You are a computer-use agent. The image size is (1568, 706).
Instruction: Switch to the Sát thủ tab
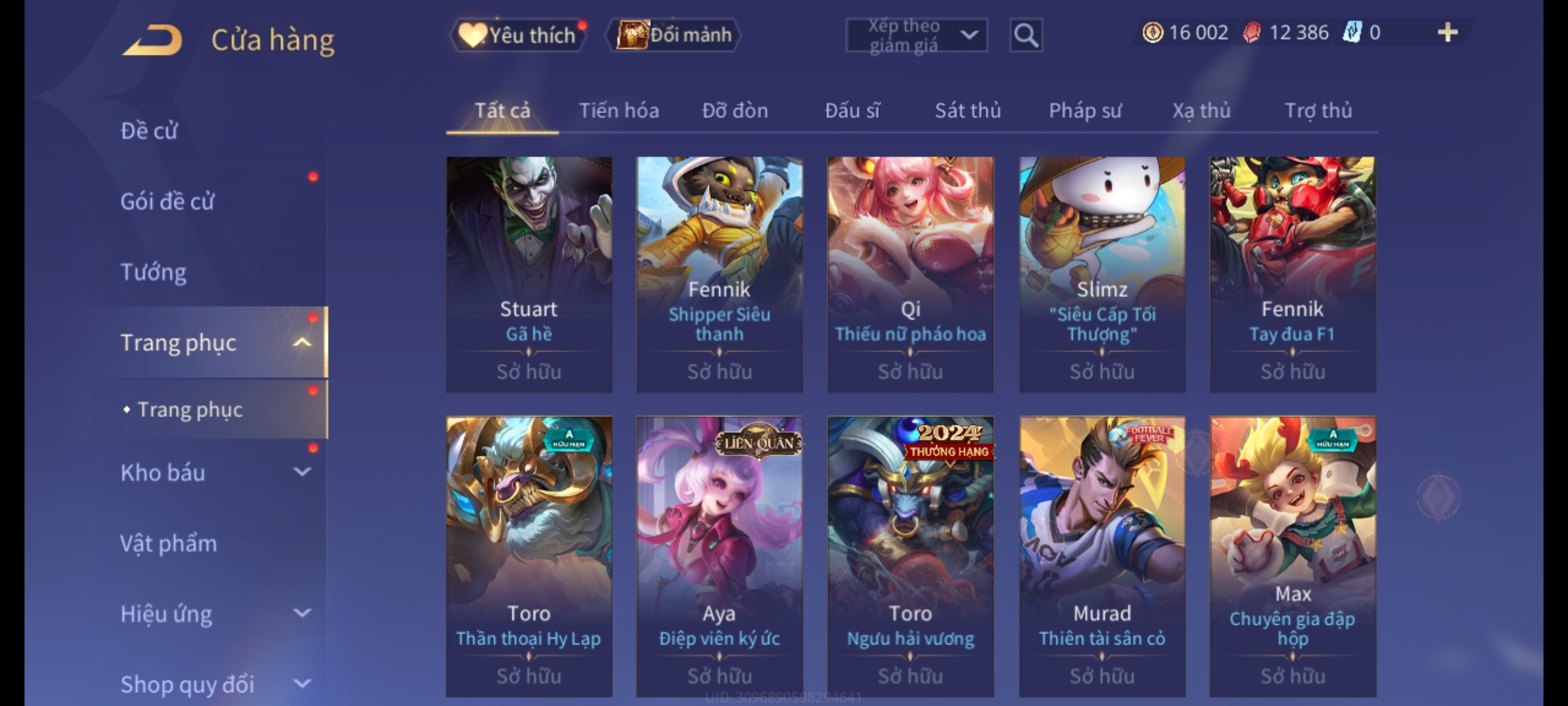coord(968,111)
